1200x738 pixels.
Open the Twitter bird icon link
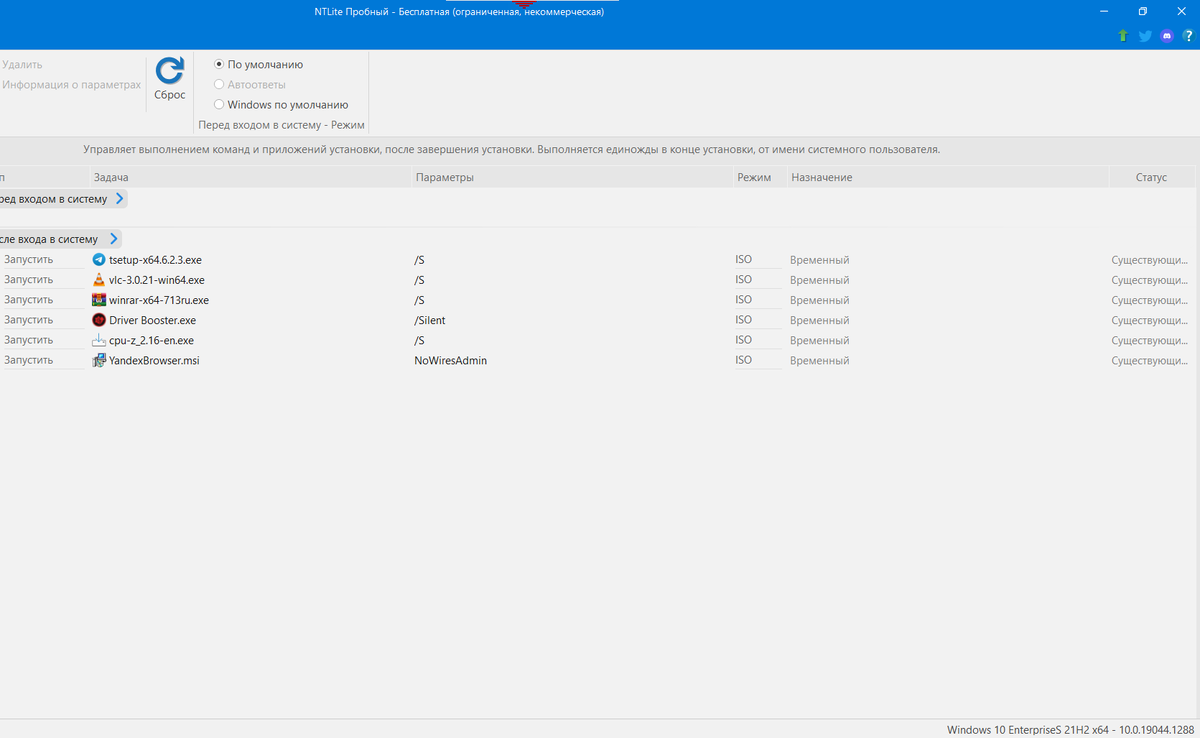click(1145, 36)
